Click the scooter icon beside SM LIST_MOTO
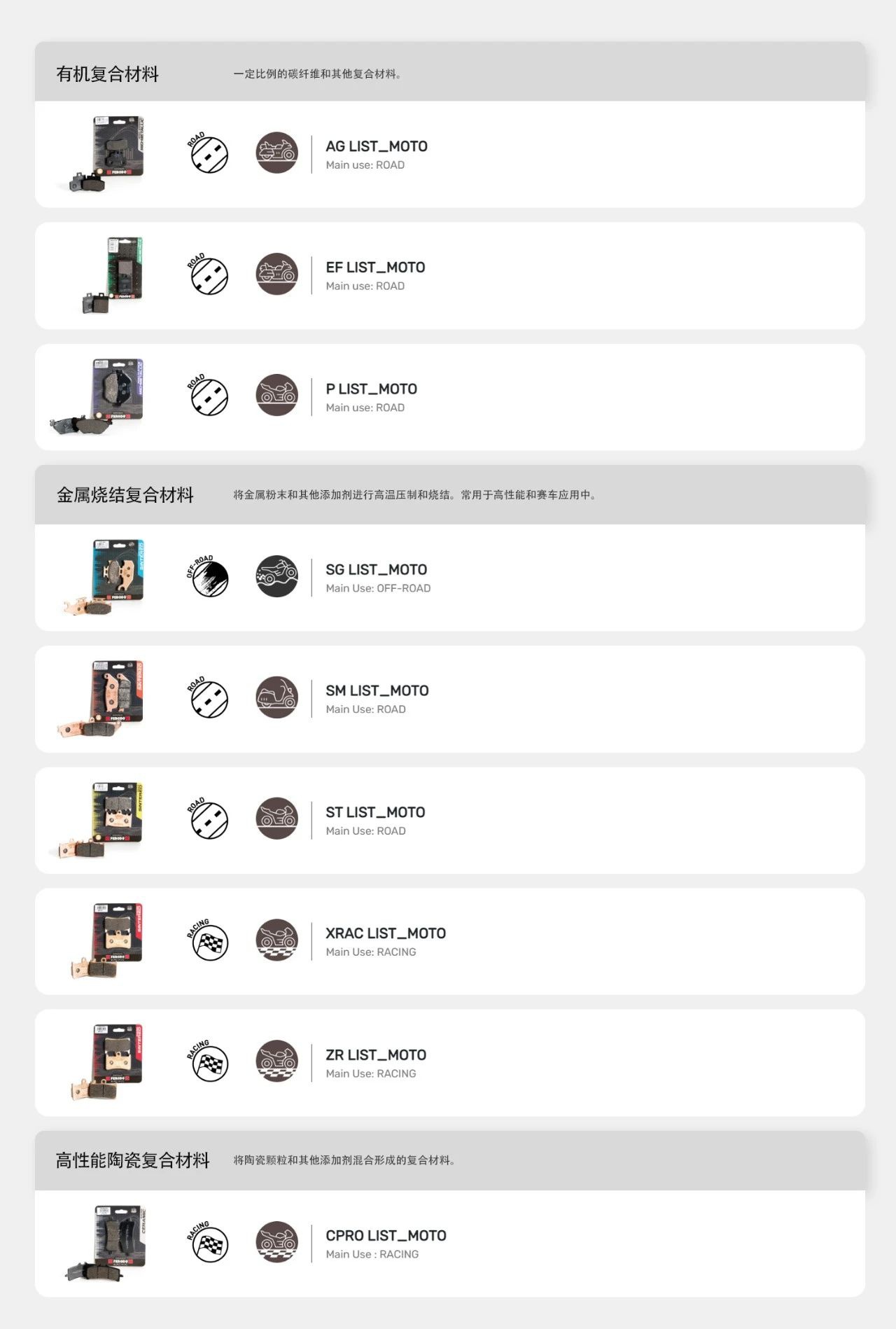The image size is (896, 1329). [276, 698]
